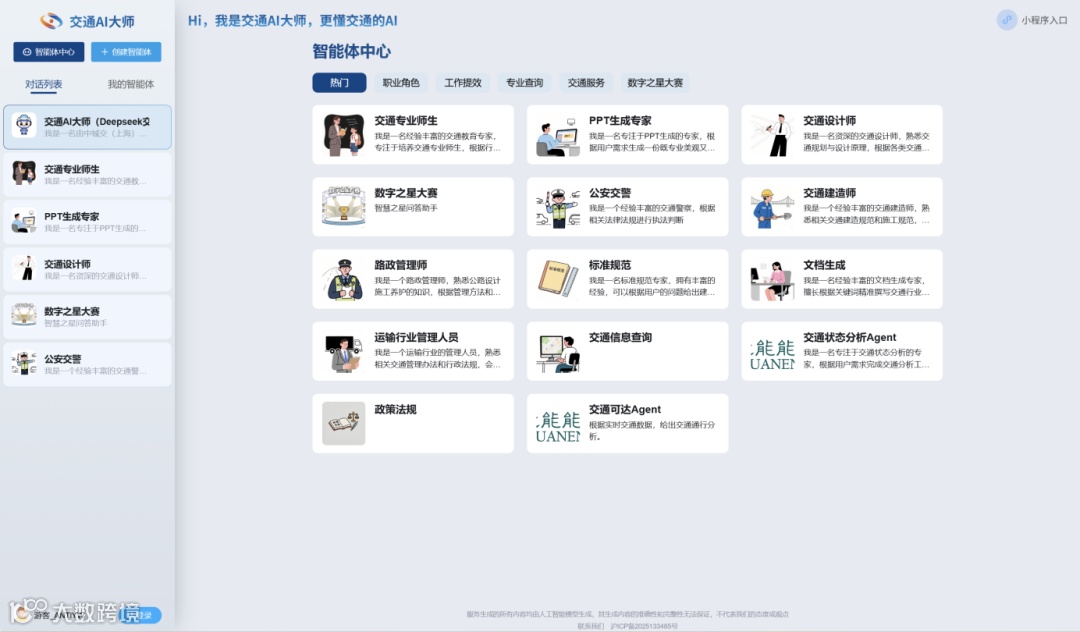This screenshot has height=632, width=1080.
Task: Select the 工作提效 category tab
Action: click(x=463, y=83)
